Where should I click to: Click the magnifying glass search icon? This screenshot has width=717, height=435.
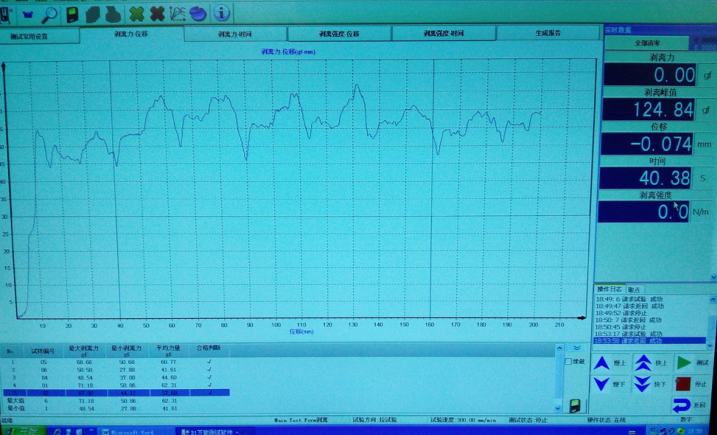[x=49, y=14]
